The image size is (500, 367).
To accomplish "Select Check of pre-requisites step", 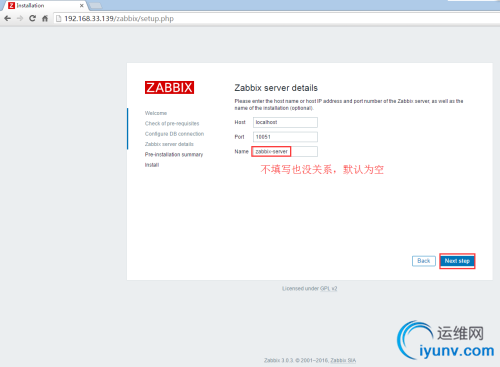I will [x=172, y=123].
